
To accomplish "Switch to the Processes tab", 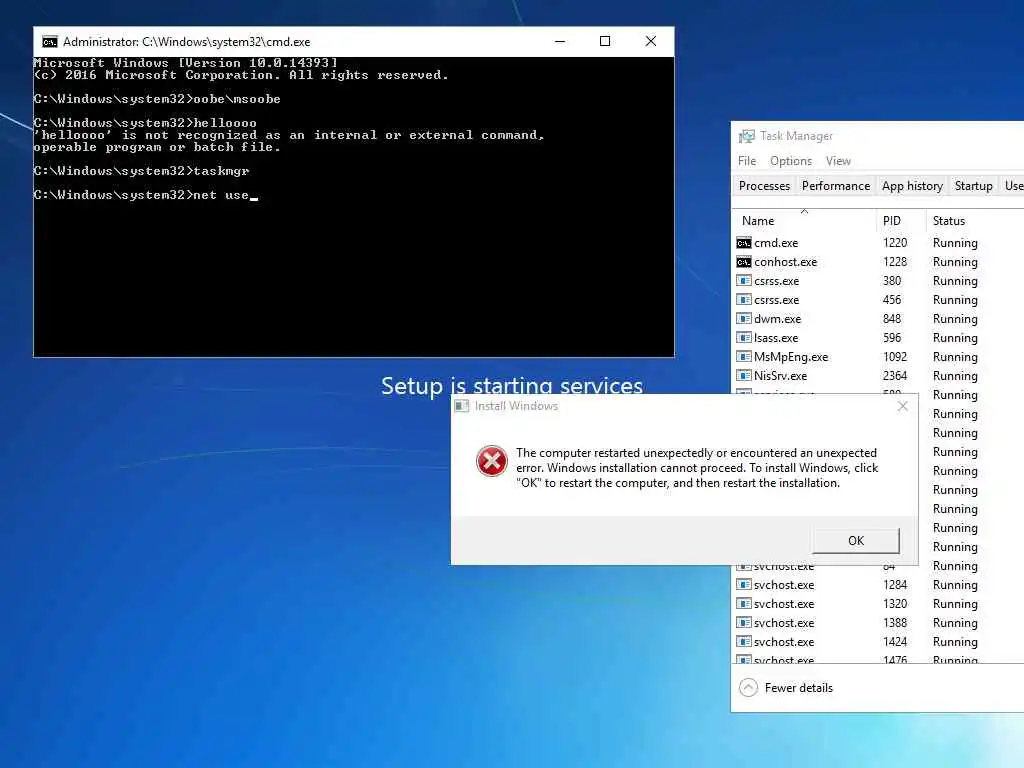I will pyautogui.click(x=764, y=186).
